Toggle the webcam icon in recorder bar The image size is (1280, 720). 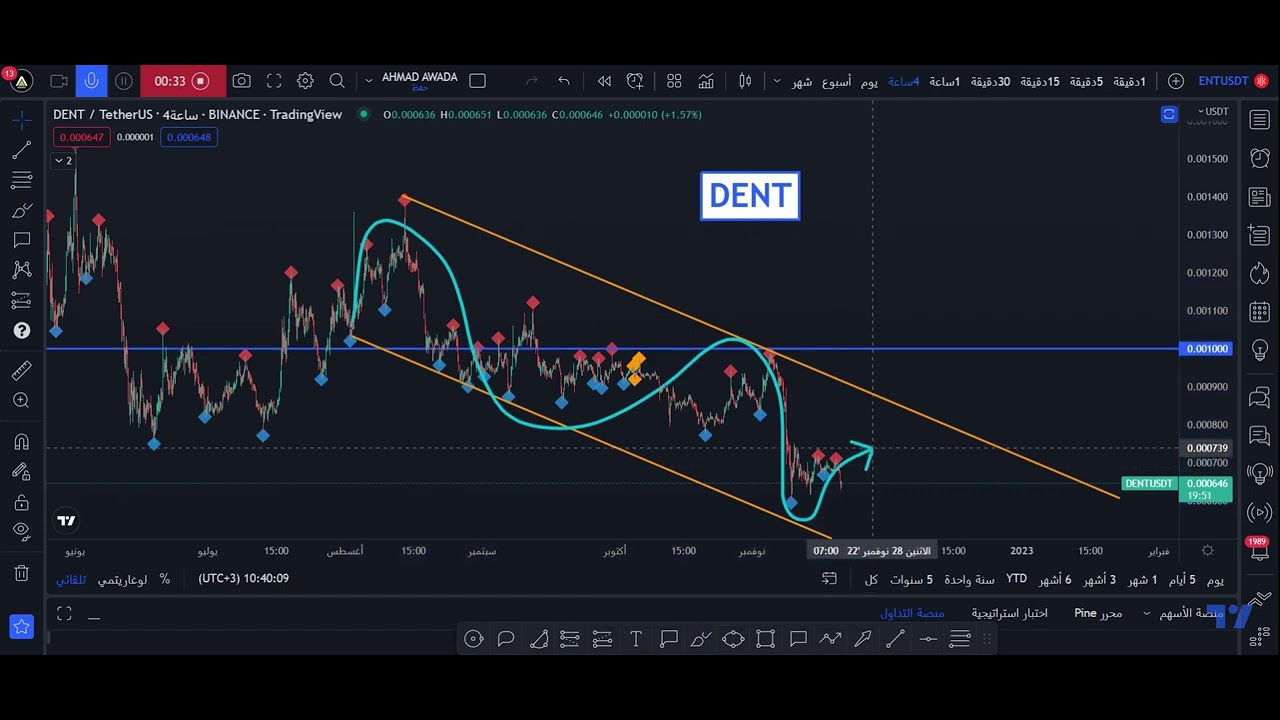point(59,81)
